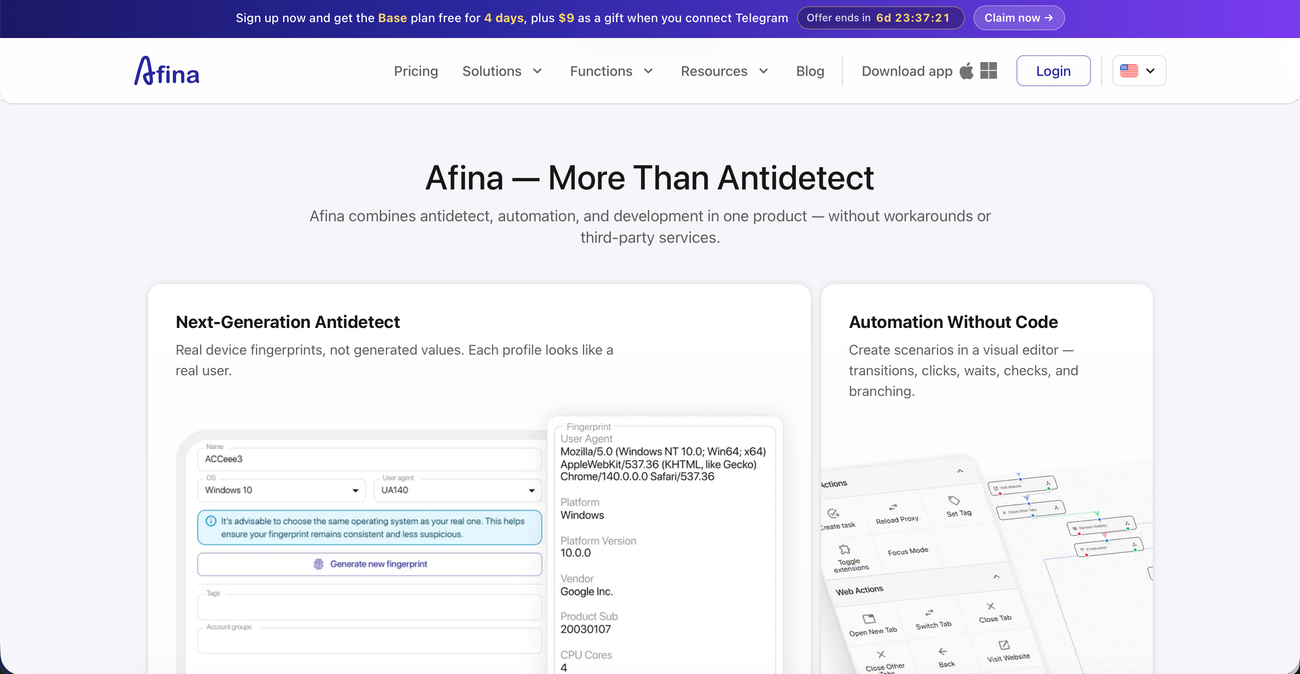Click Download app in the navigation
Viewport: 1300px width, 674px height.
tap(907, 71)
